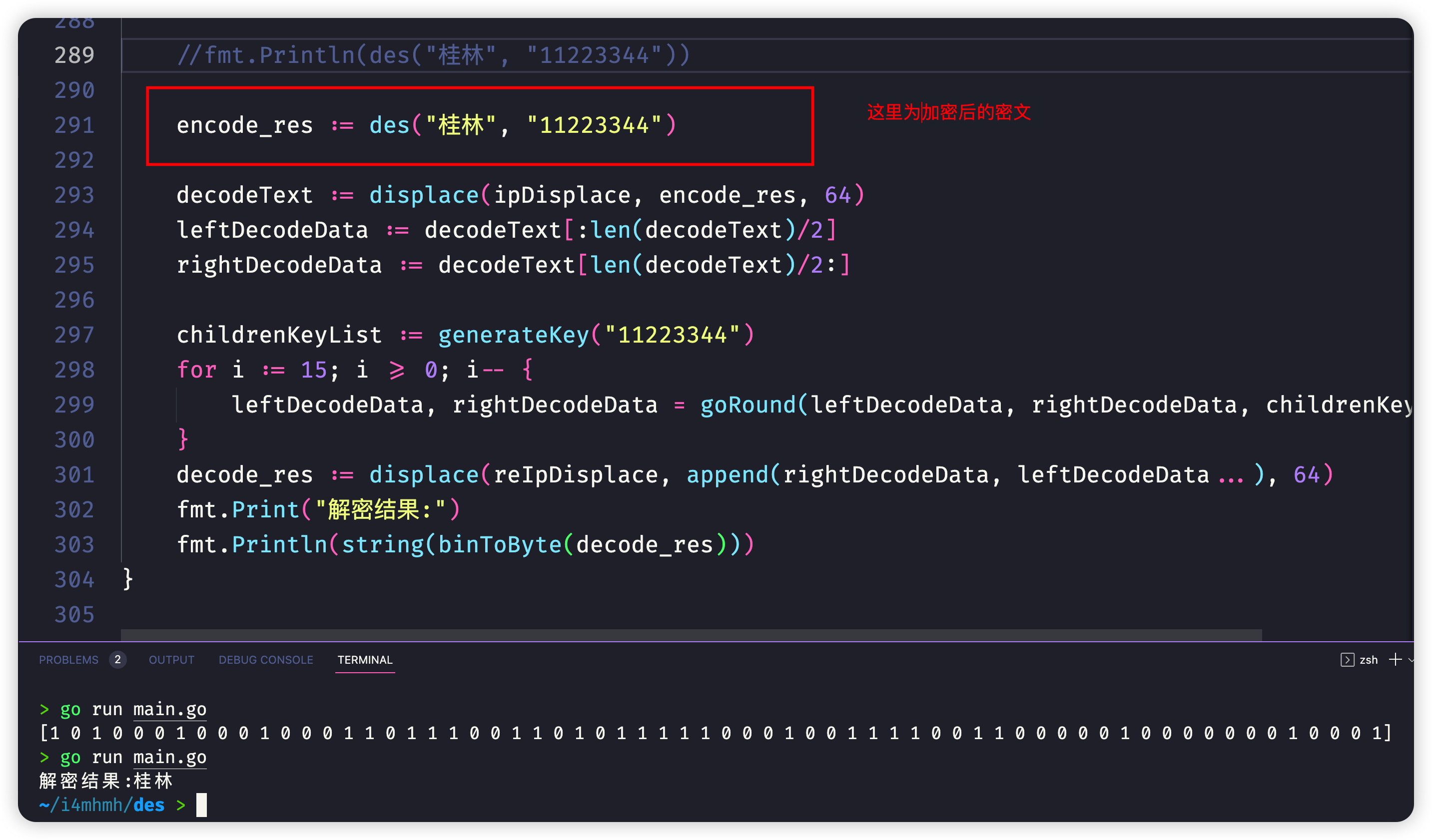Click rightDecodeData declaration on line 295

(279, 265)
